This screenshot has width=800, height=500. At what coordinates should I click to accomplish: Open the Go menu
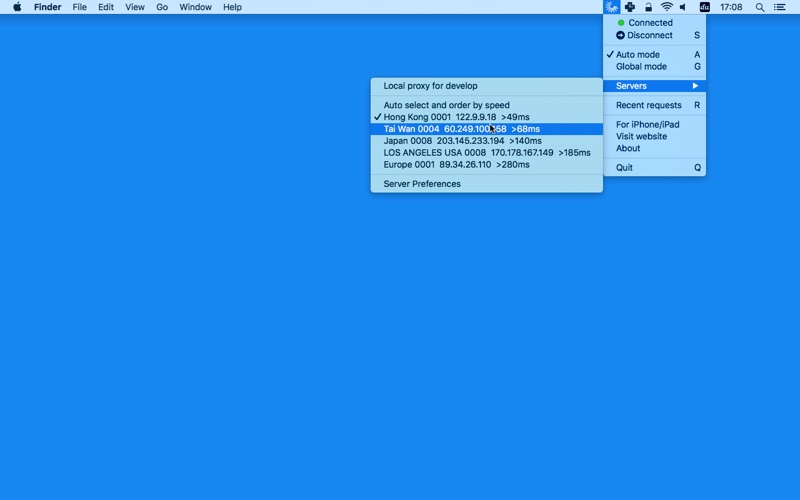coord(162,7)
